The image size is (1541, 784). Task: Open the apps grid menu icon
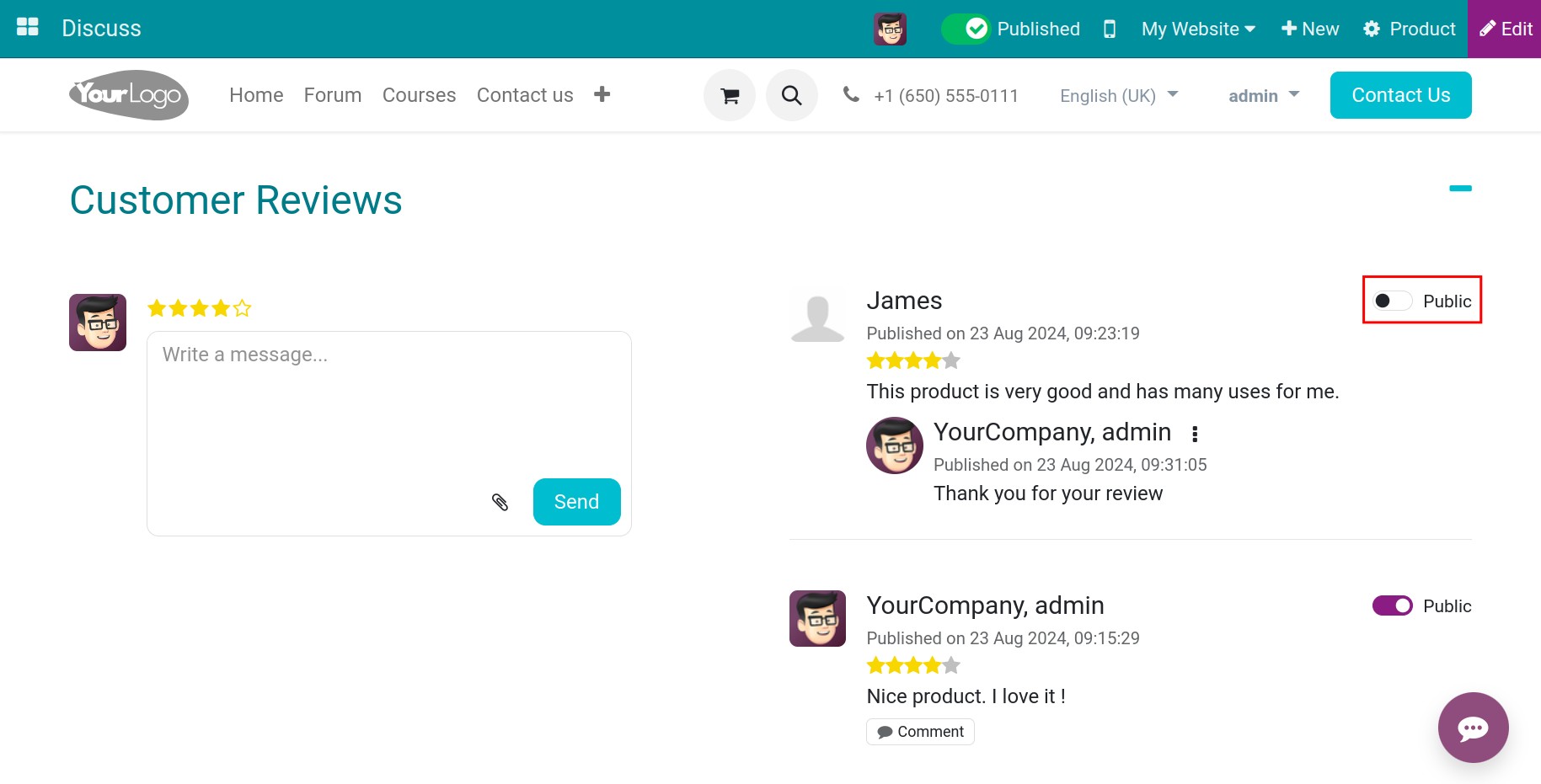point(28,28)
